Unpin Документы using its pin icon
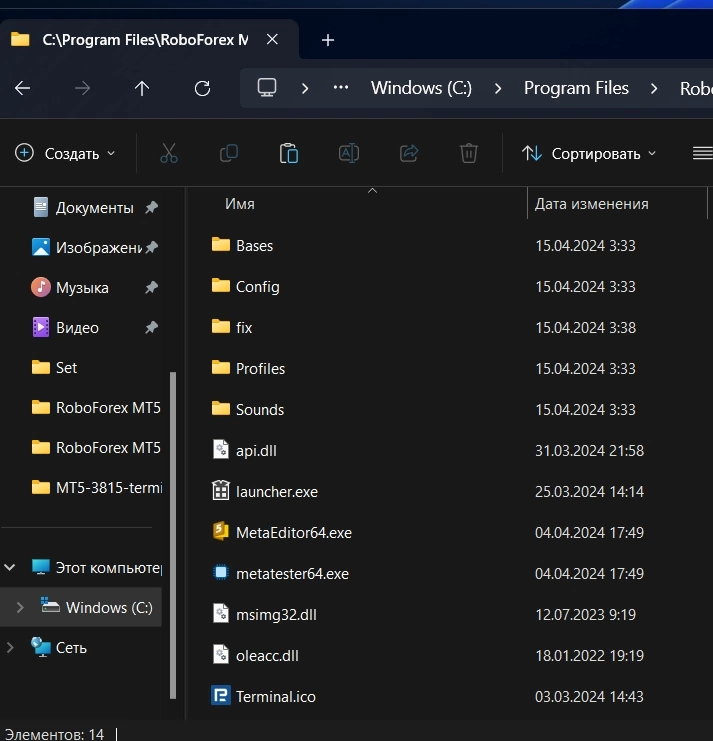This screenshot has width=713, height=741. [x=151, y=207]
